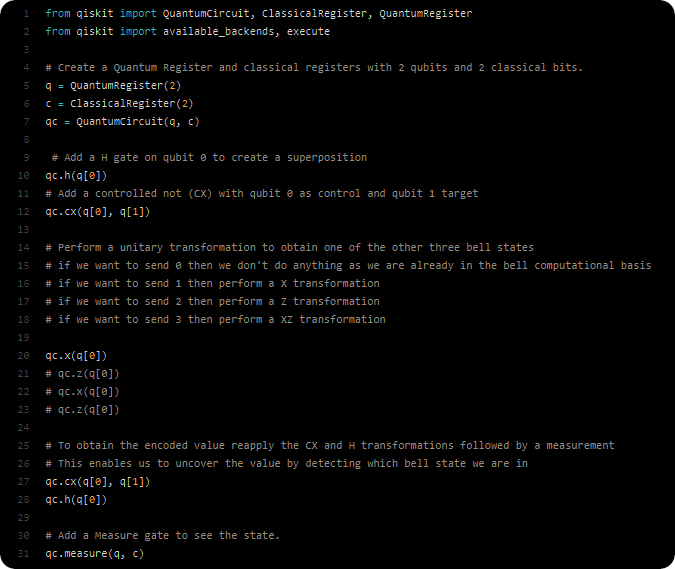
Task: Click the commented qc.z(q[0]) on line 21
Action: pos(82,374)
